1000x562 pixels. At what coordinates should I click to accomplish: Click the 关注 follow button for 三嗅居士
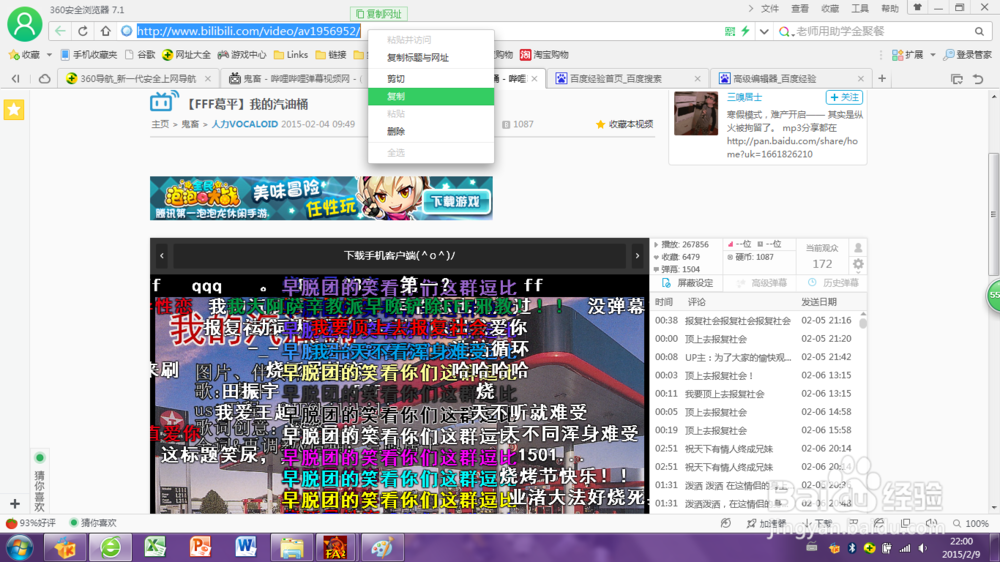pos(844,97)
